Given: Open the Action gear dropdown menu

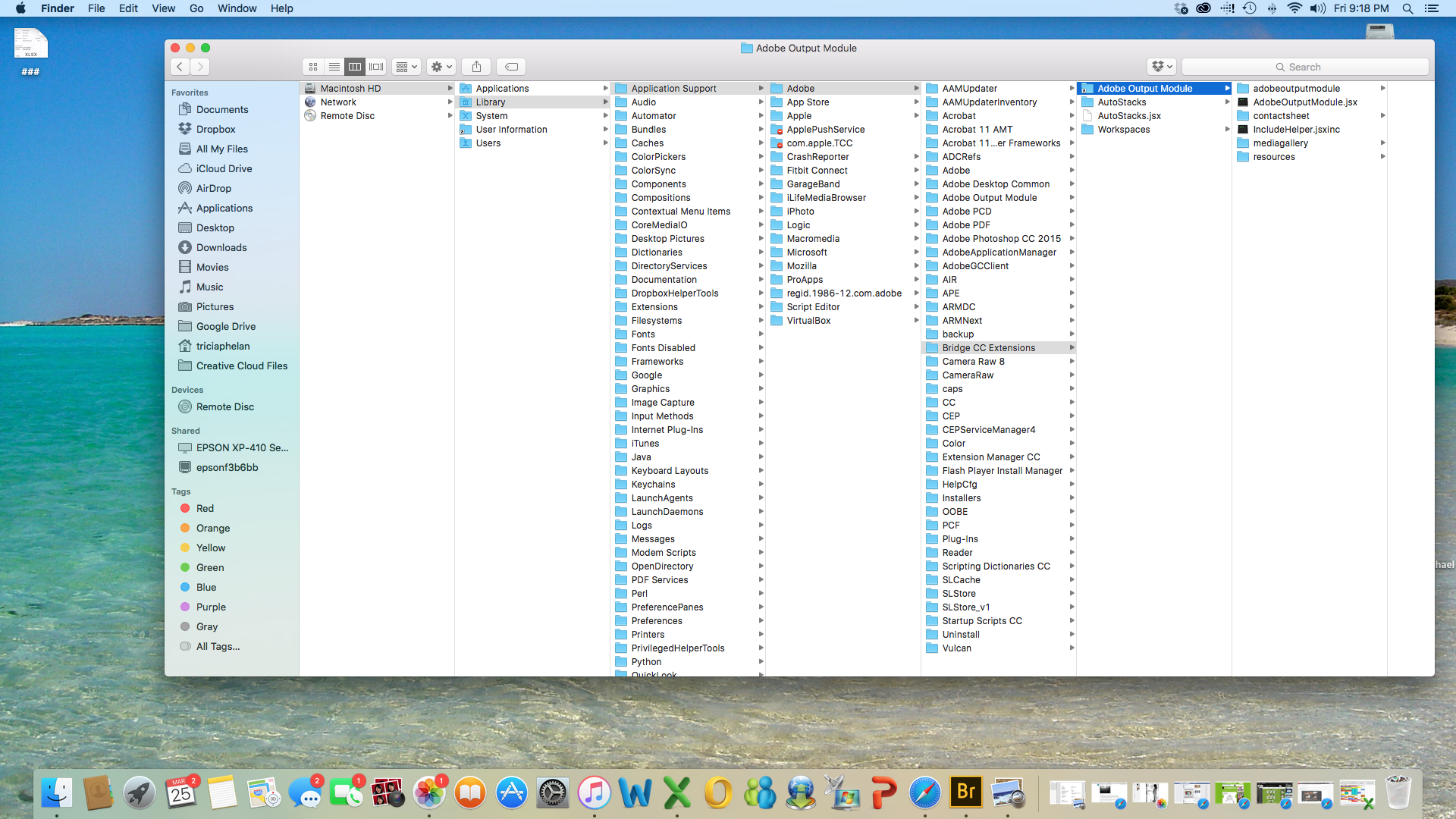Looking at the screenshot, I should [441, 67].
